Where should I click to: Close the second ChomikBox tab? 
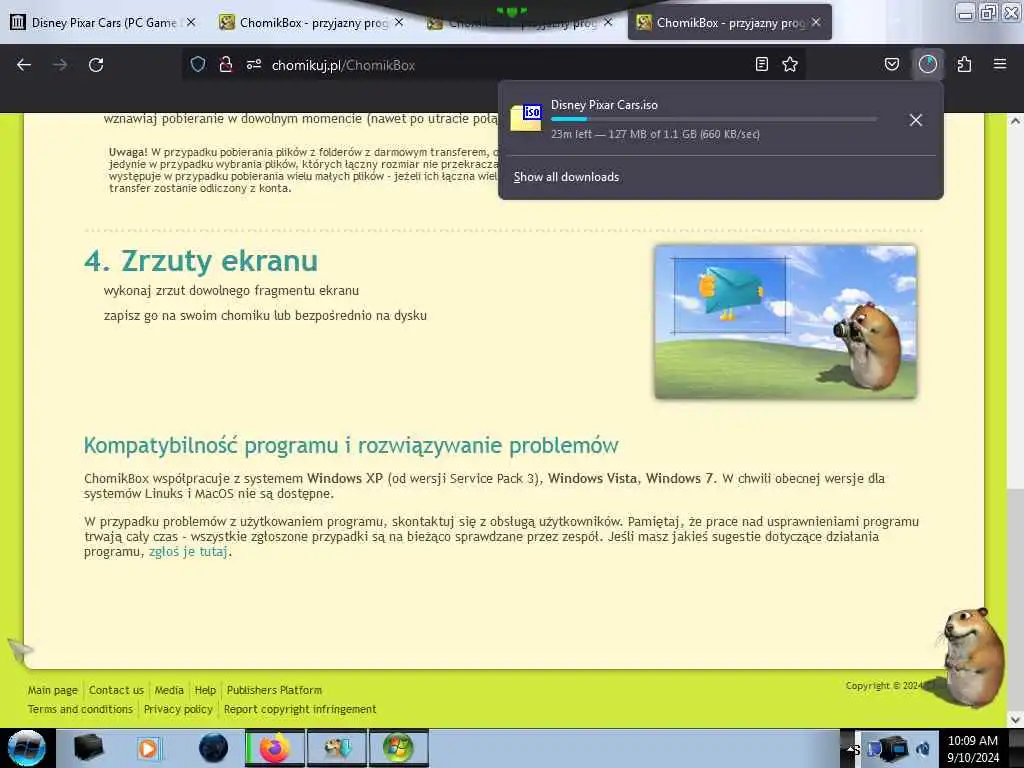(399, 22)
